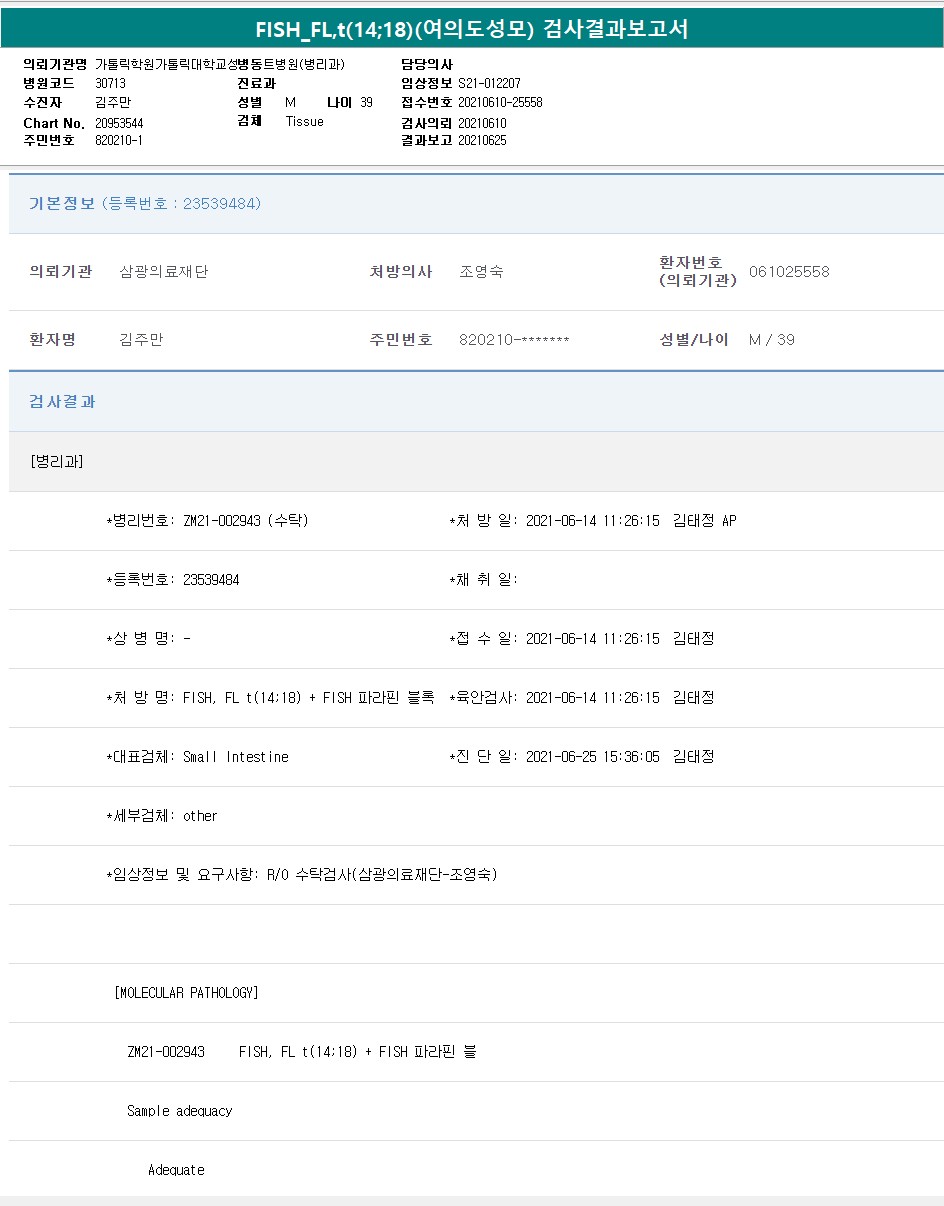The height and width of the screenshot is (1206, 944).
Task: Click the 기본정보 section heading
Action: pyautogui.click(x=62, y=203)
